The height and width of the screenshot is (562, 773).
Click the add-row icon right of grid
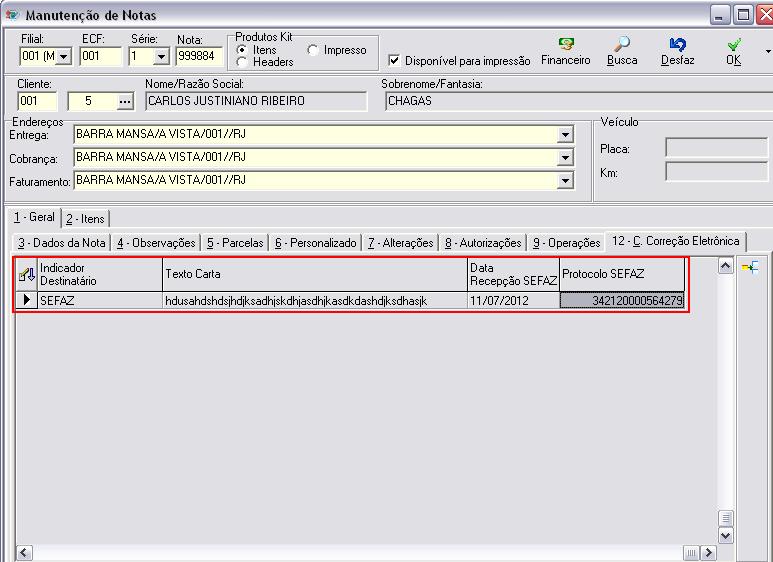pos(749,266)
